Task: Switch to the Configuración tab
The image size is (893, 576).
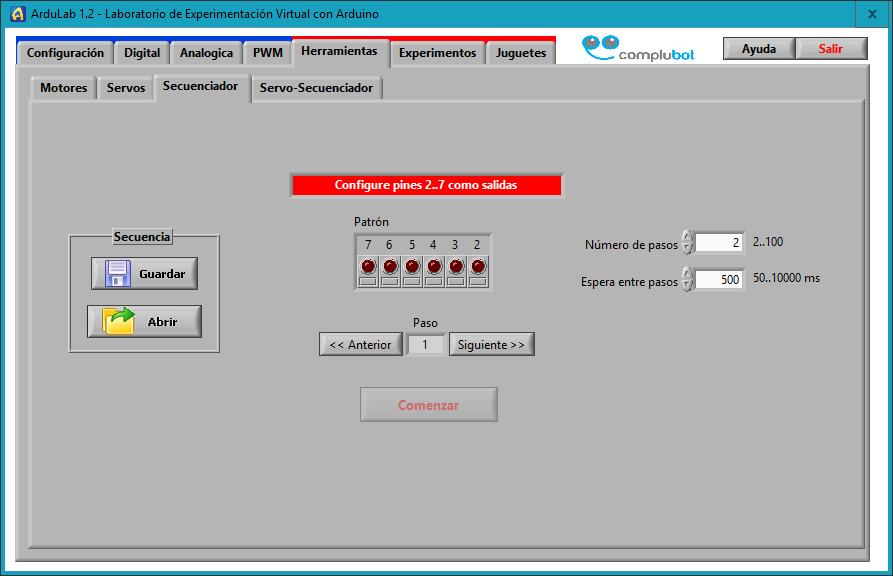Action: (65, 53)
